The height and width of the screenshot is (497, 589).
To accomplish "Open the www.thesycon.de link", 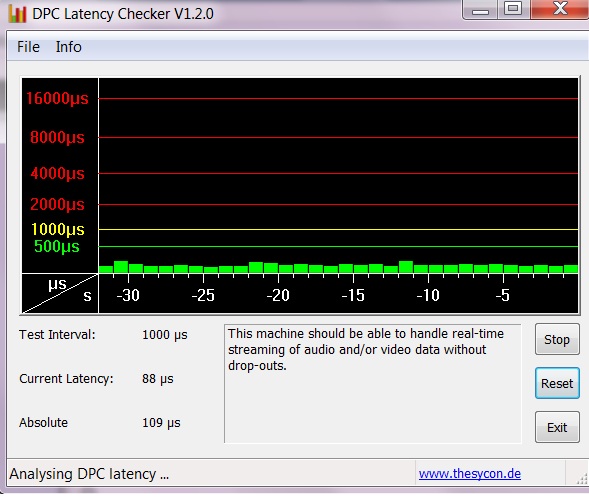I will (470, 473).
